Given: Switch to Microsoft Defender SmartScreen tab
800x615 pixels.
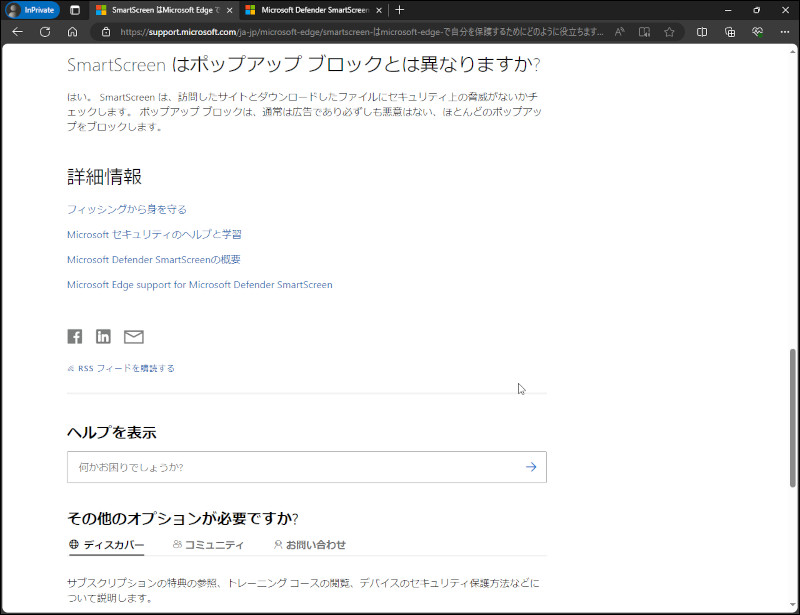Looking at the screenshot, I should click(312, 10).
